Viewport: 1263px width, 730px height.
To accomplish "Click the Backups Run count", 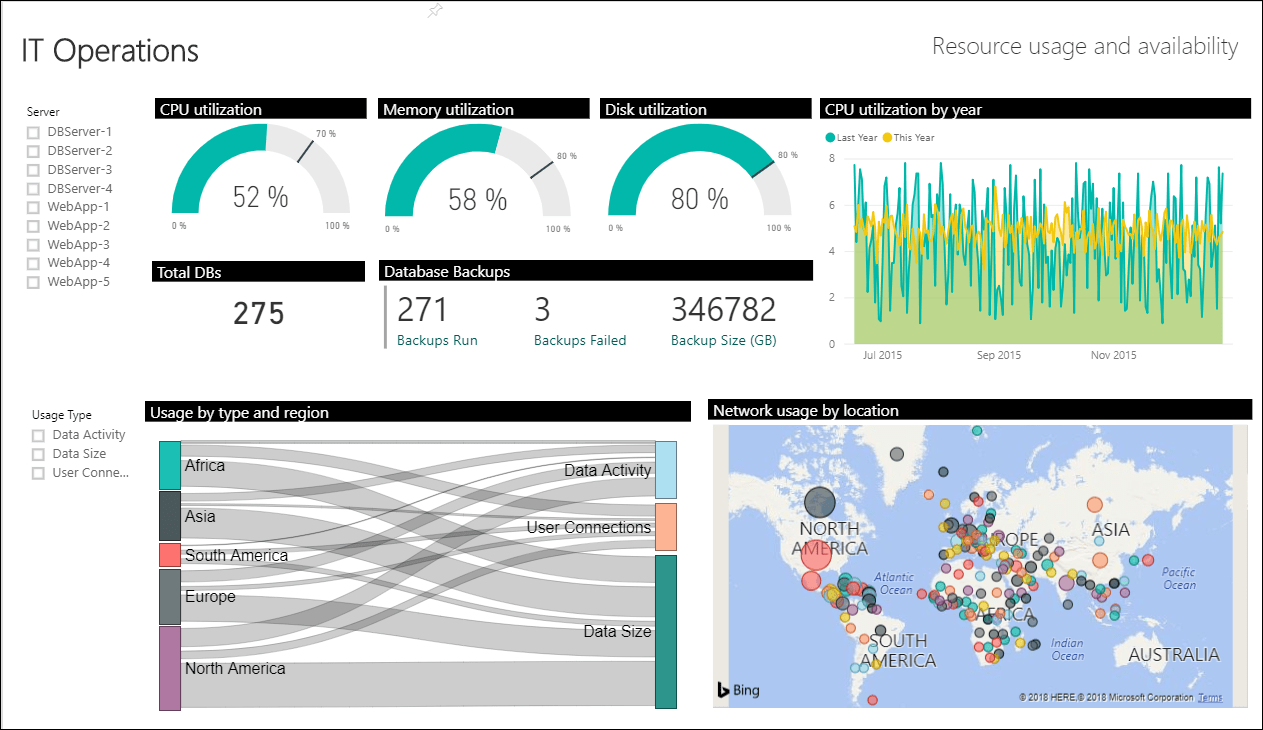I will [x=421, y=310].
